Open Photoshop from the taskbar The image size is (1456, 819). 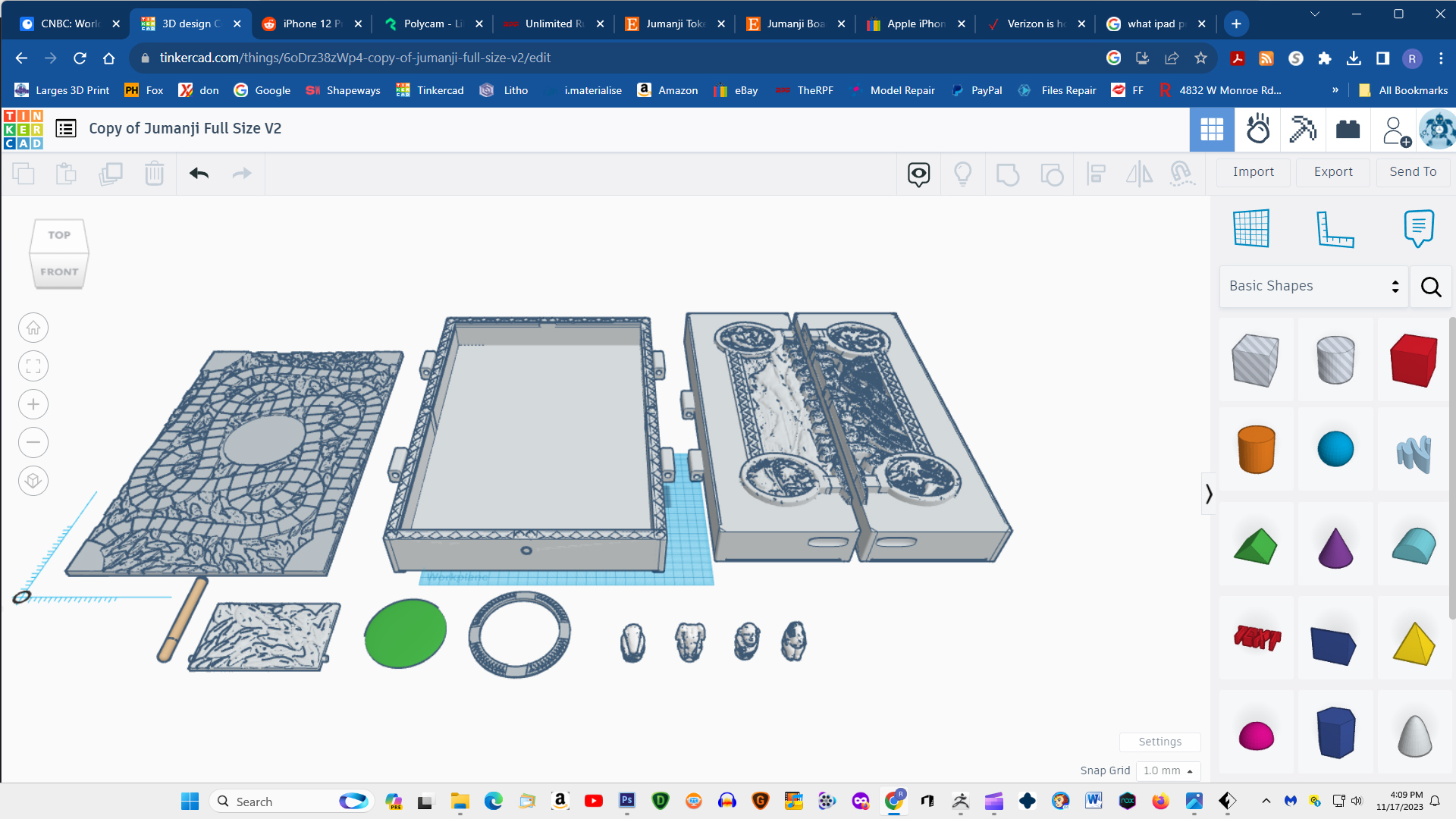(626, 801)
